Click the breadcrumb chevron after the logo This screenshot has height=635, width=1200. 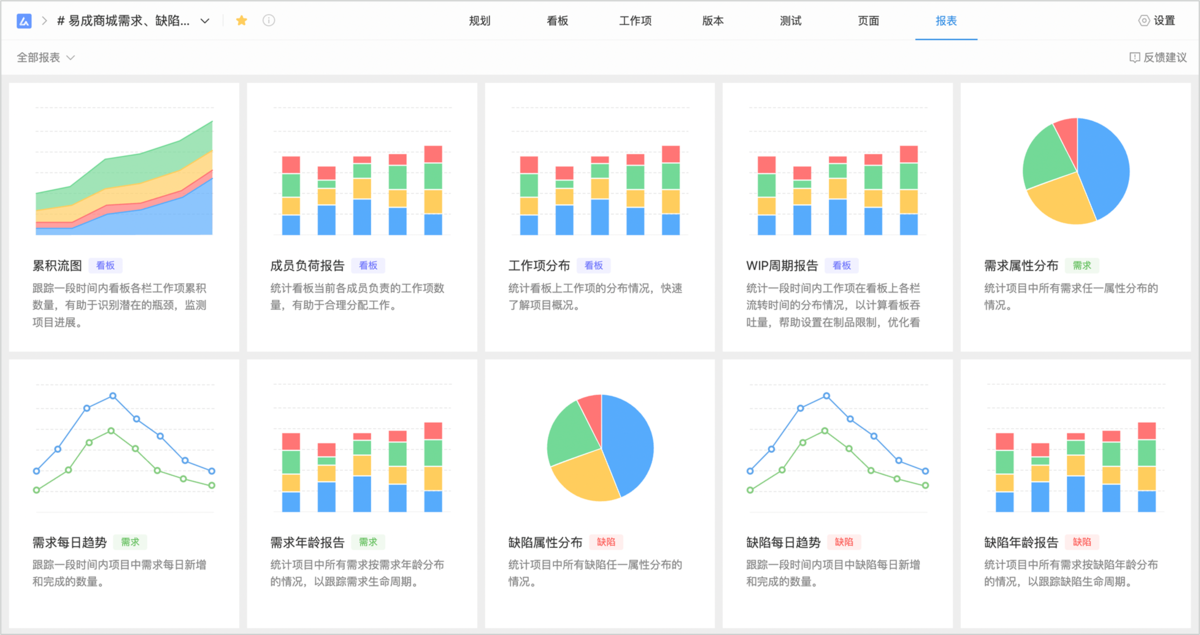[x=45, y=20]
